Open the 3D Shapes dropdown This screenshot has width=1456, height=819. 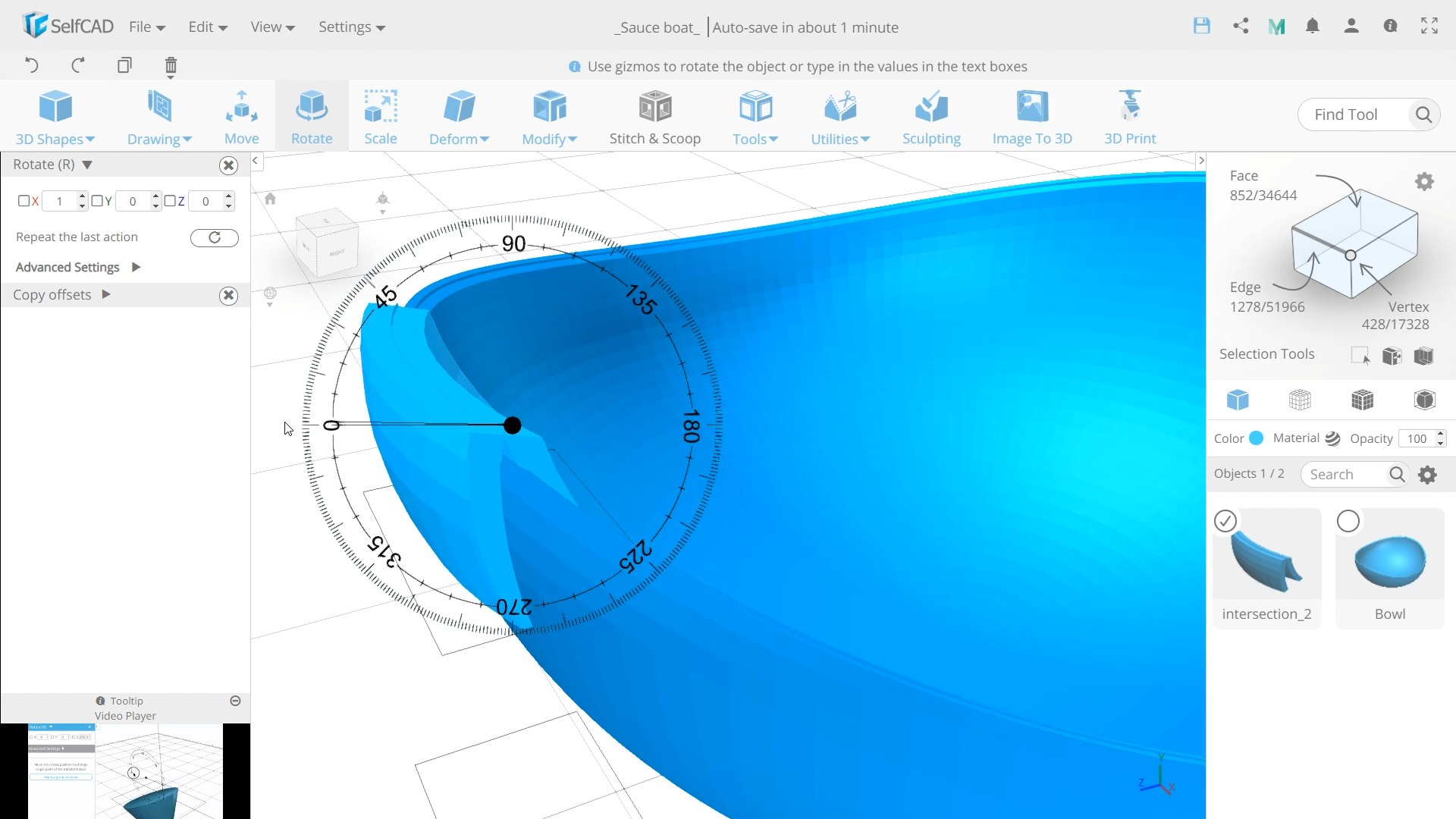(x=55, y=117)
